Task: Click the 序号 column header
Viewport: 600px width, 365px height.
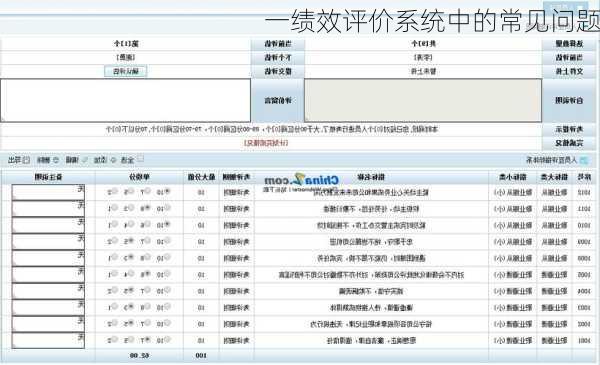Action: tap(584, 177)
